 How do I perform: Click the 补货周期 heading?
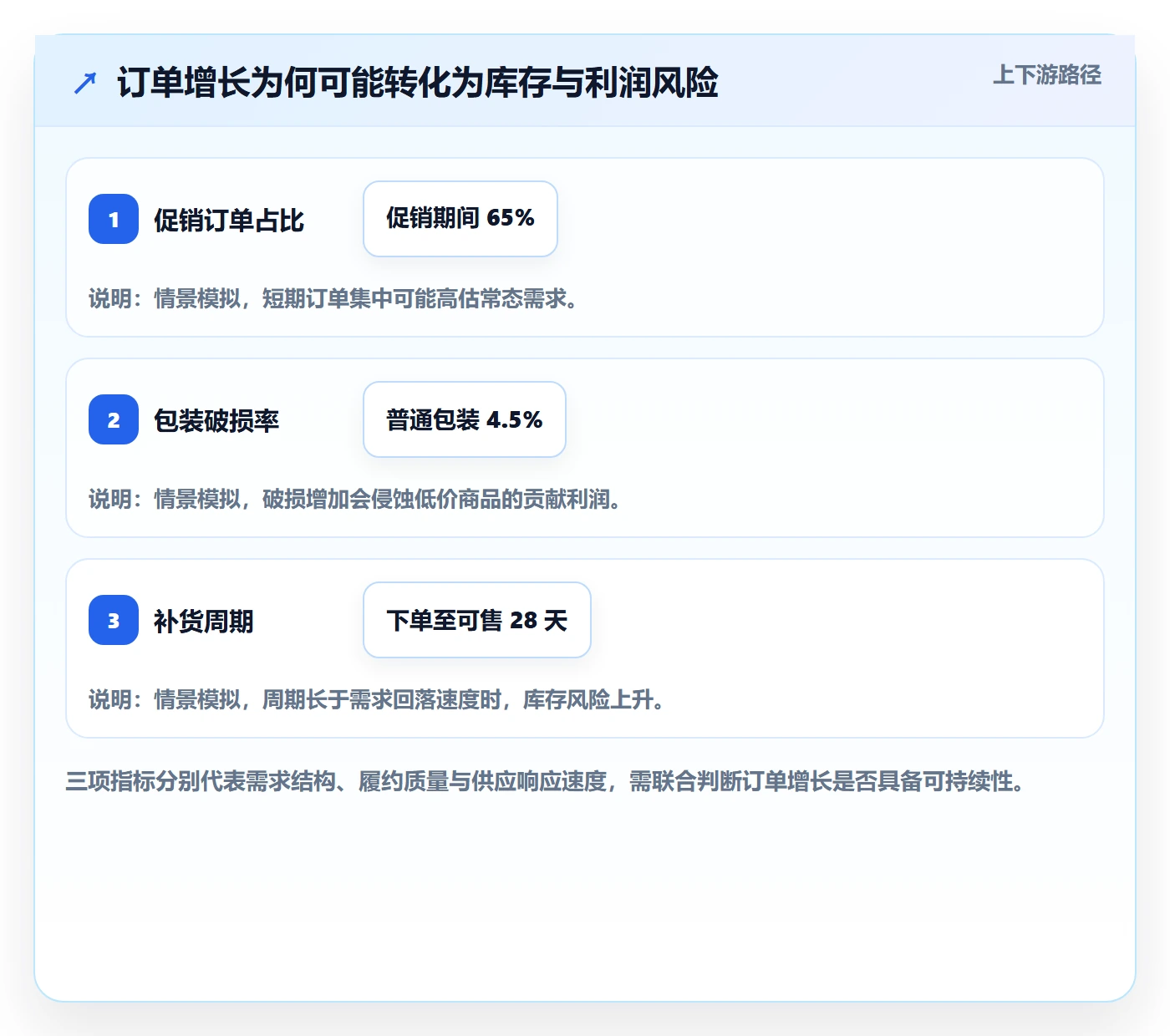204,622
